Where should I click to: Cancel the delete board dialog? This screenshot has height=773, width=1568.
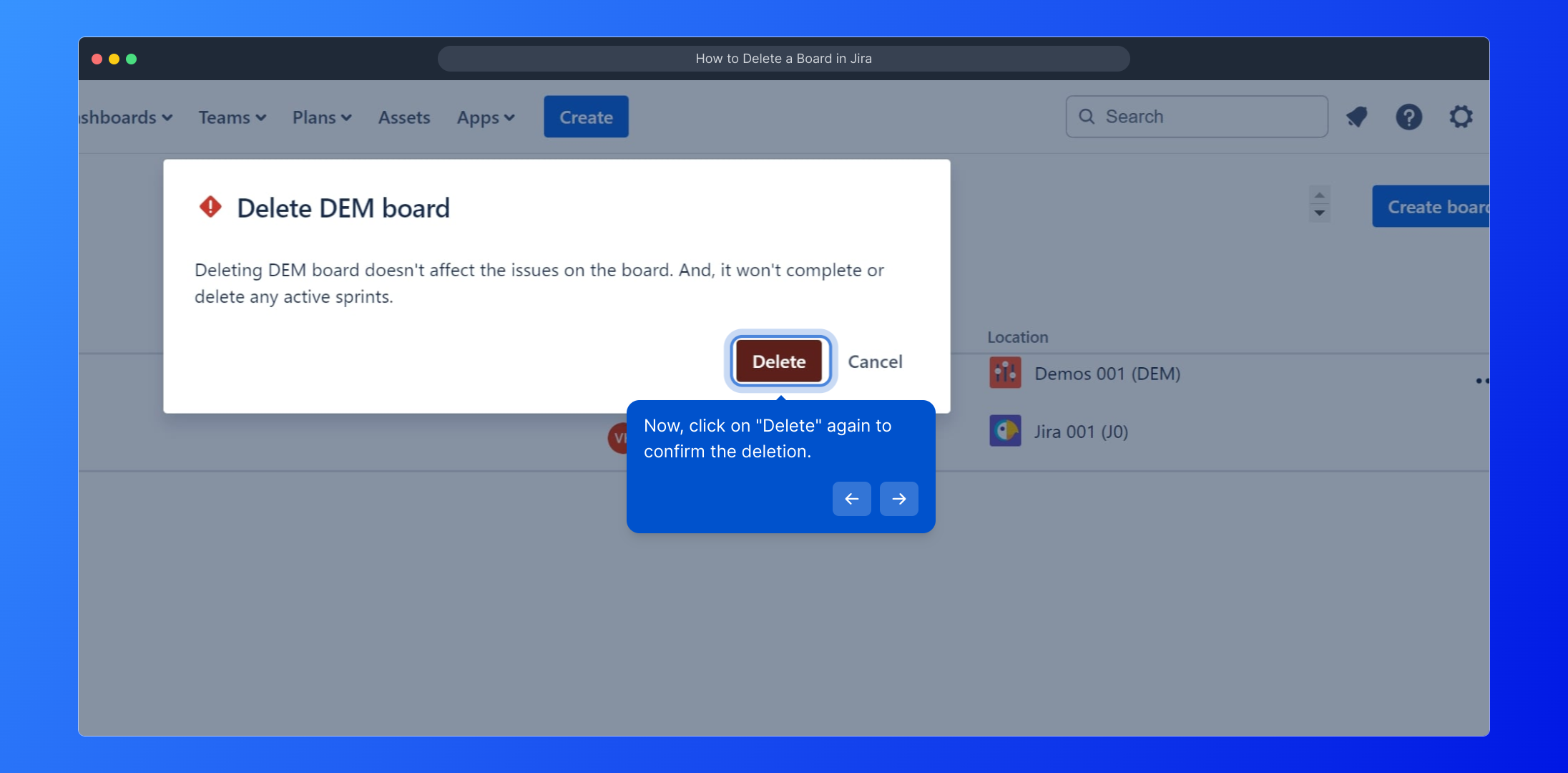click(x=875, y=361)
